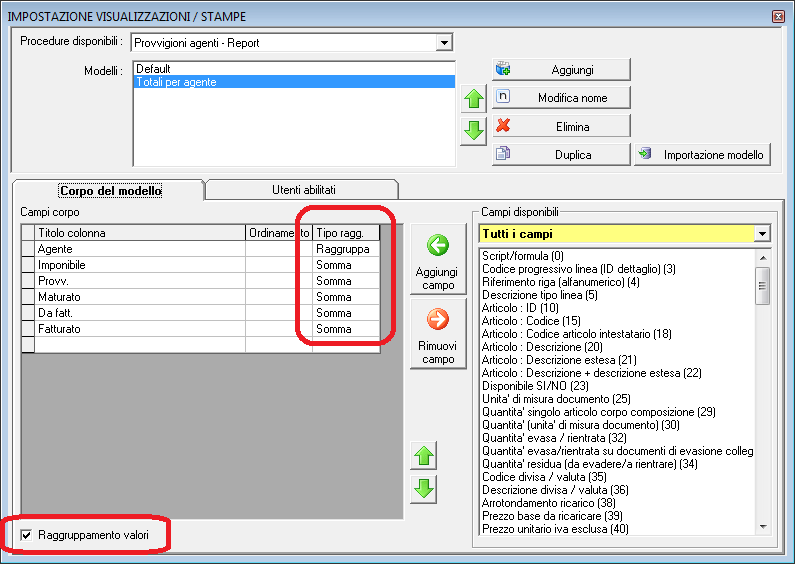Click the Elimina button
The height and width of the screenshot is (564, 795).
point(561,126)
